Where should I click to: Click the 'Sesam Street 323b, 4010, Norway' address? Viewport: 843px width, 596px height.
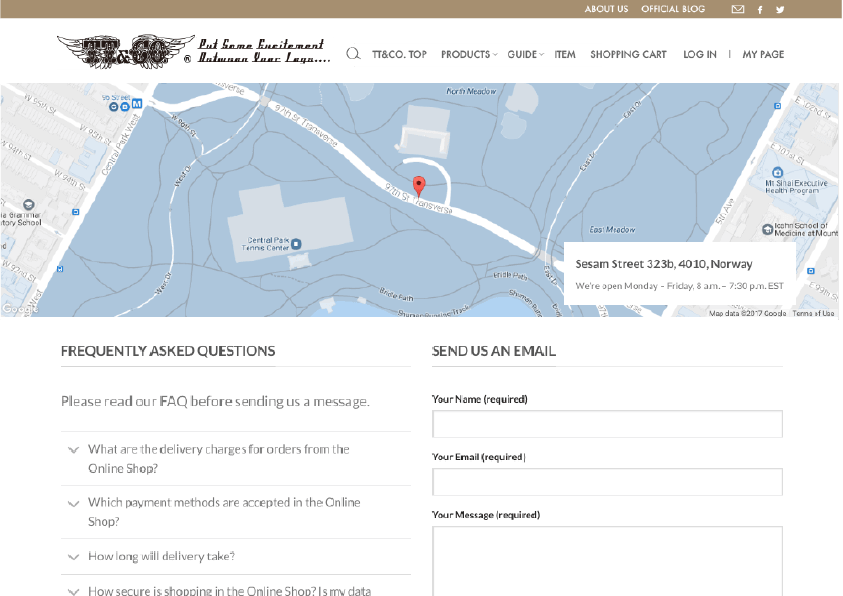coord(663,264)
